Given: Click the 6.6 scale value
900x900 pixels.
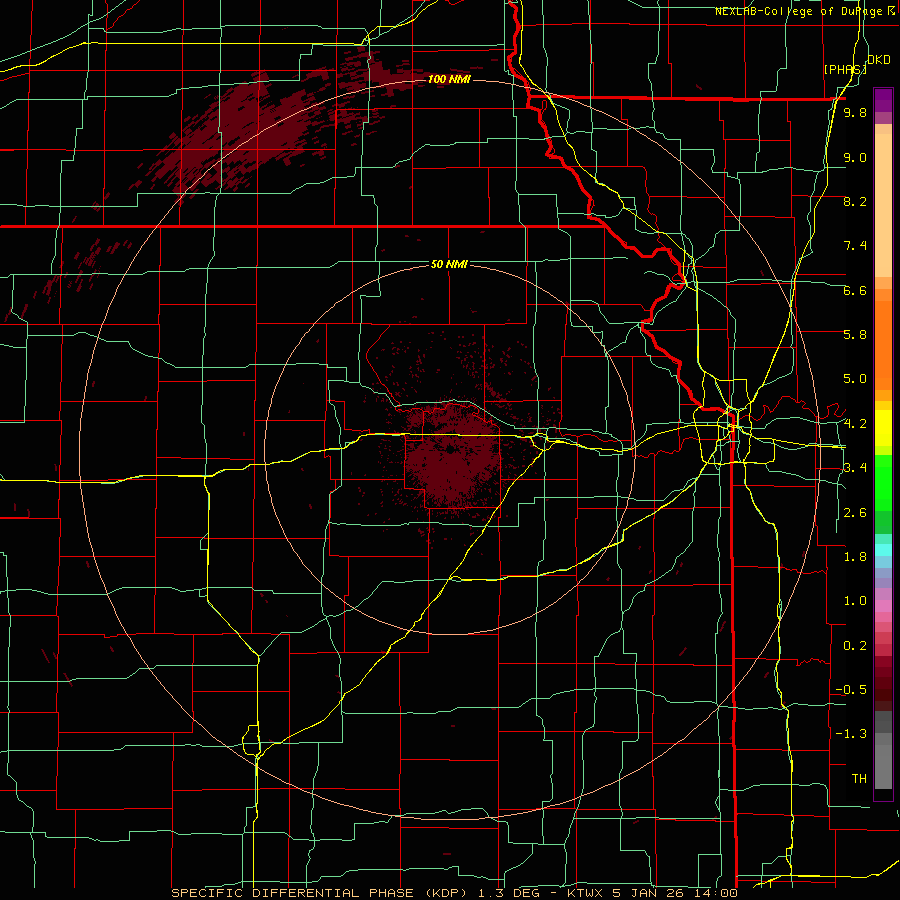Looking at the screenshot, I should pos(855,290).
